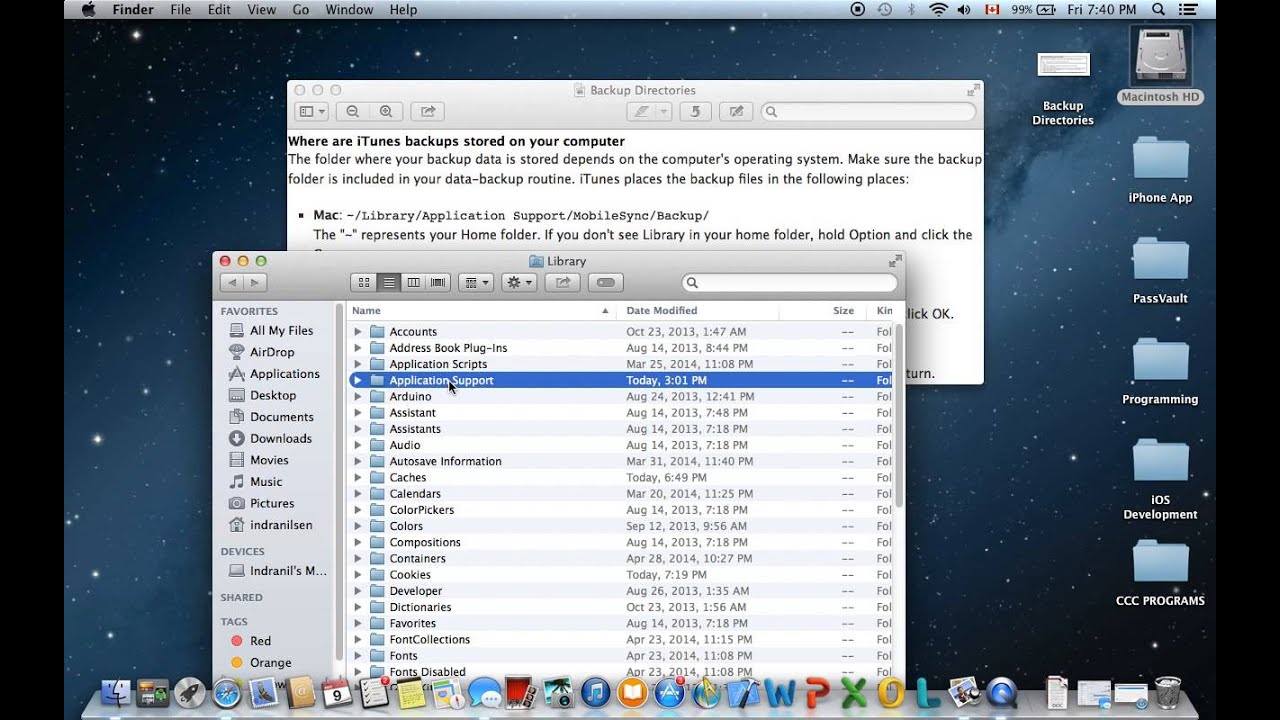Open the View menu

[261, 9]
